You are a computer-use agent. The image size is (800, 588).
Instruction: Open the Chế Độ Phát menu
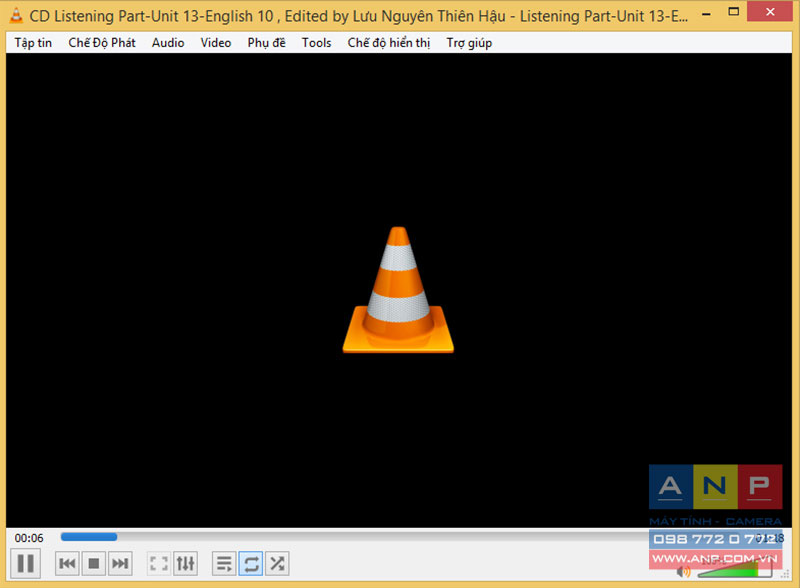coord(102,43)
